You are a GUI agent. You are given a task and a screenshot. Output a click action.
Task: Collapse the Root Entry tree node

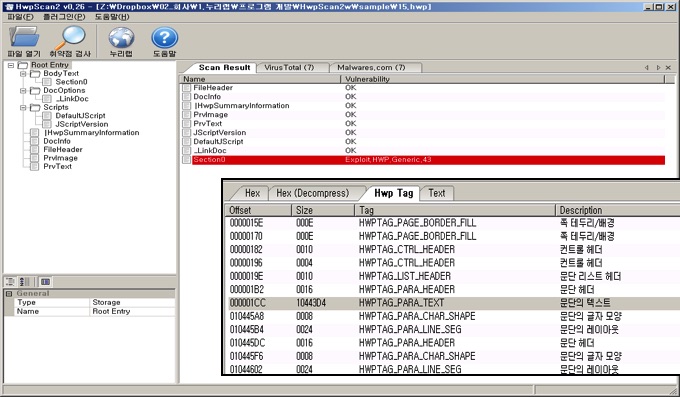pos(11,65)
